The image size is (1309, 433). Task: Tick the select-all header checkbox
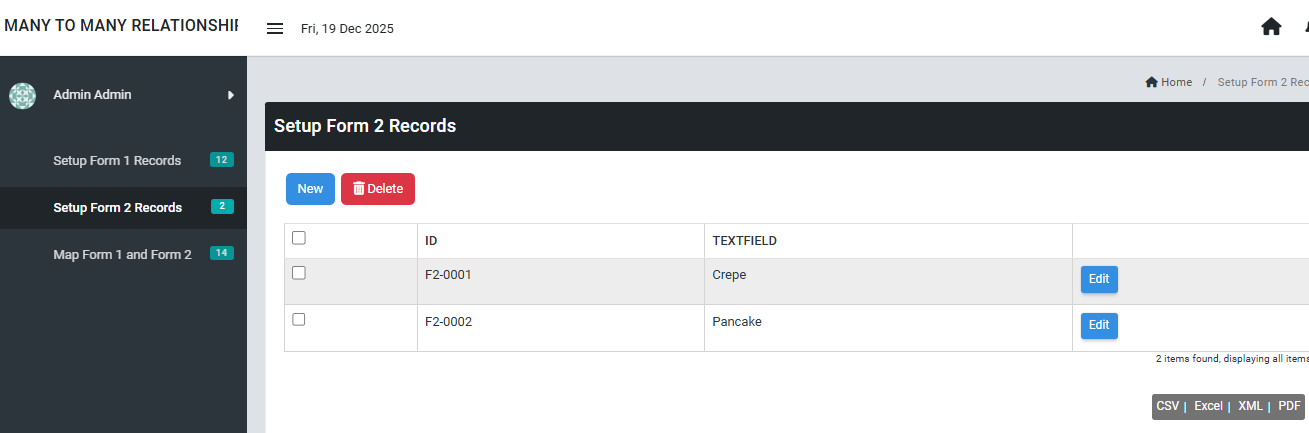[298, 238]
